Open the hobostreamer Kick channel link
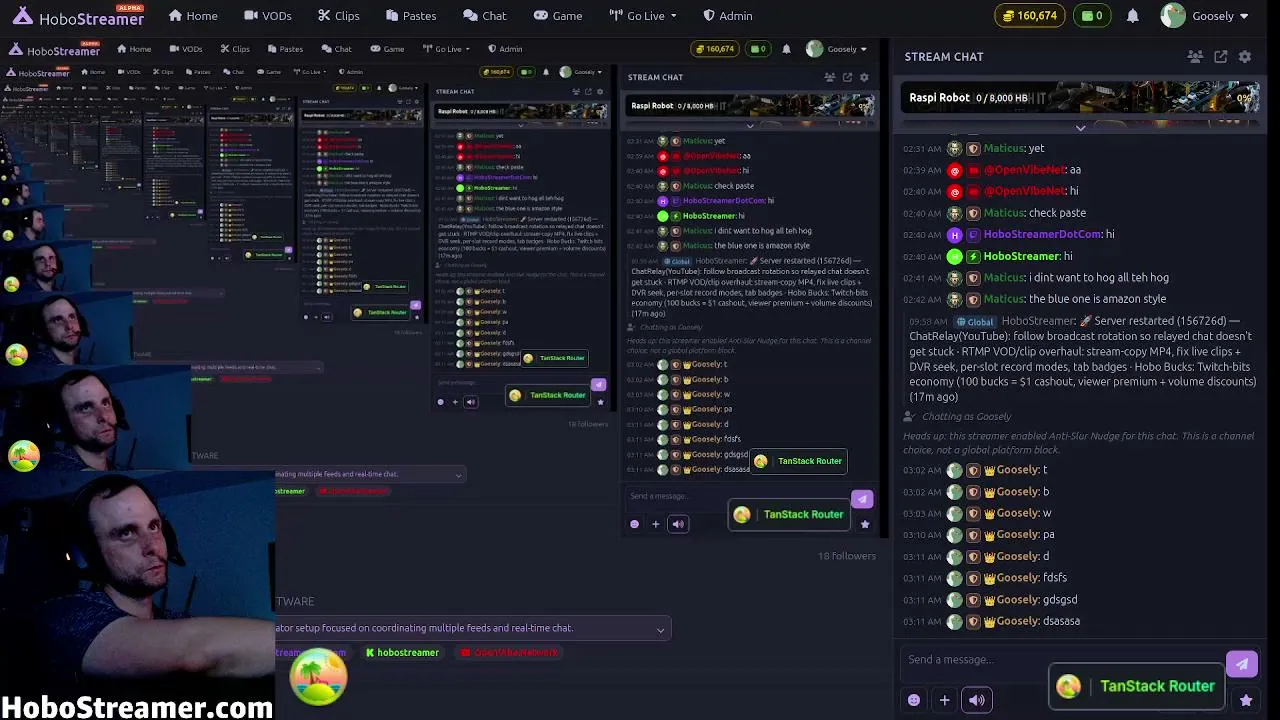1280x720 pixels. 402,653
